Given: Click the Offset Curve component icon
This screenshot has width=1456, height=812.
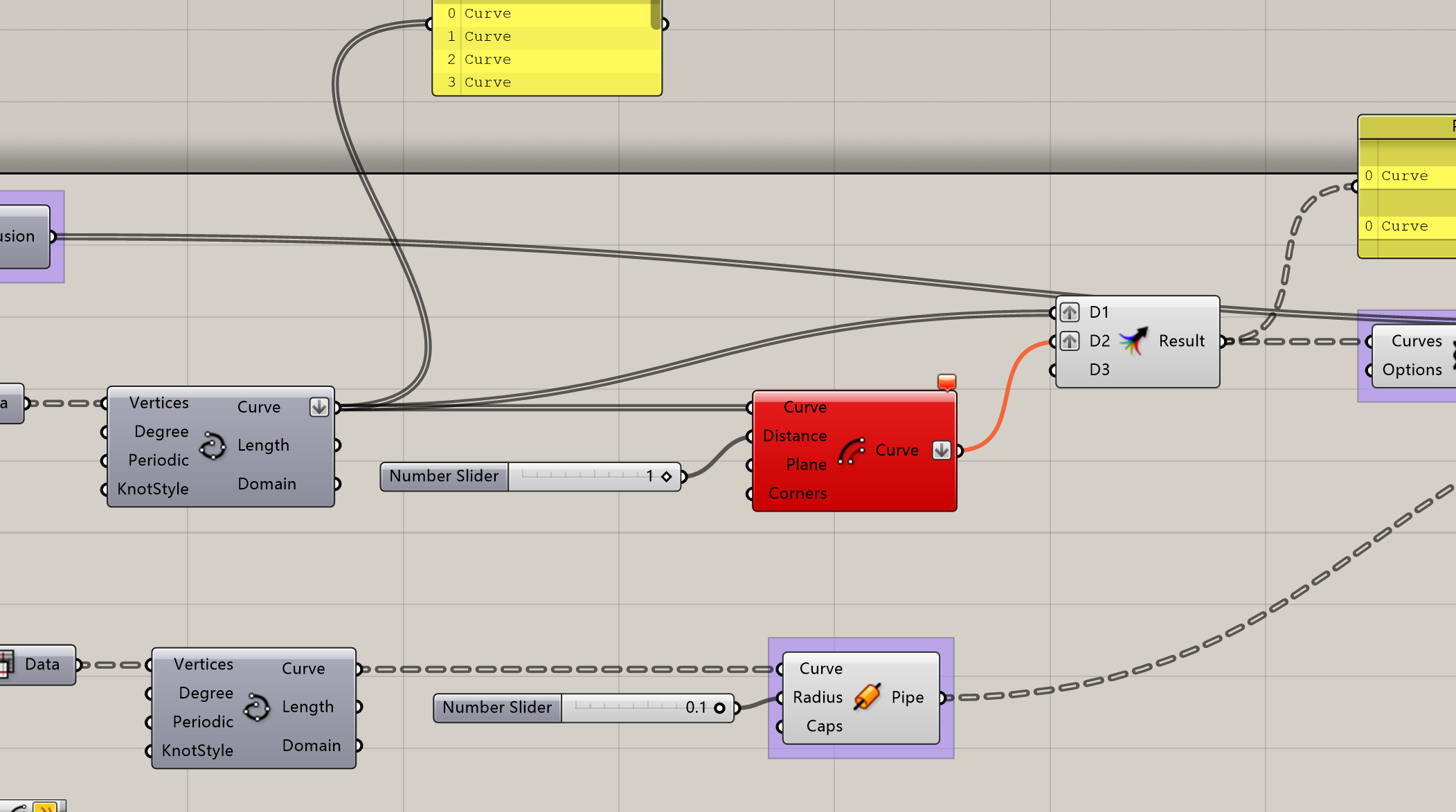Looking at the screenshot, I should [x=852, y=451].
